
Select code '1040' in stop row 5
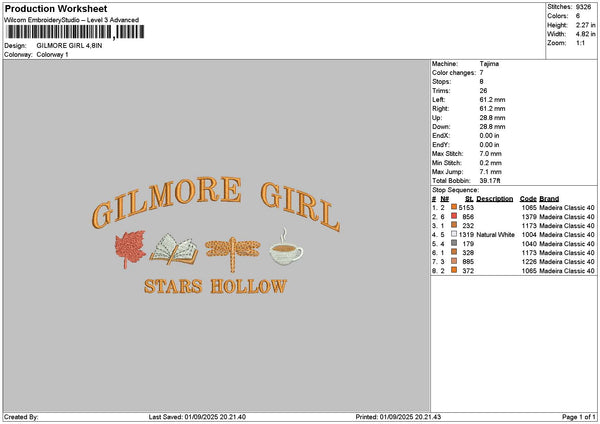pyautogui.click(x=529, y=244)
